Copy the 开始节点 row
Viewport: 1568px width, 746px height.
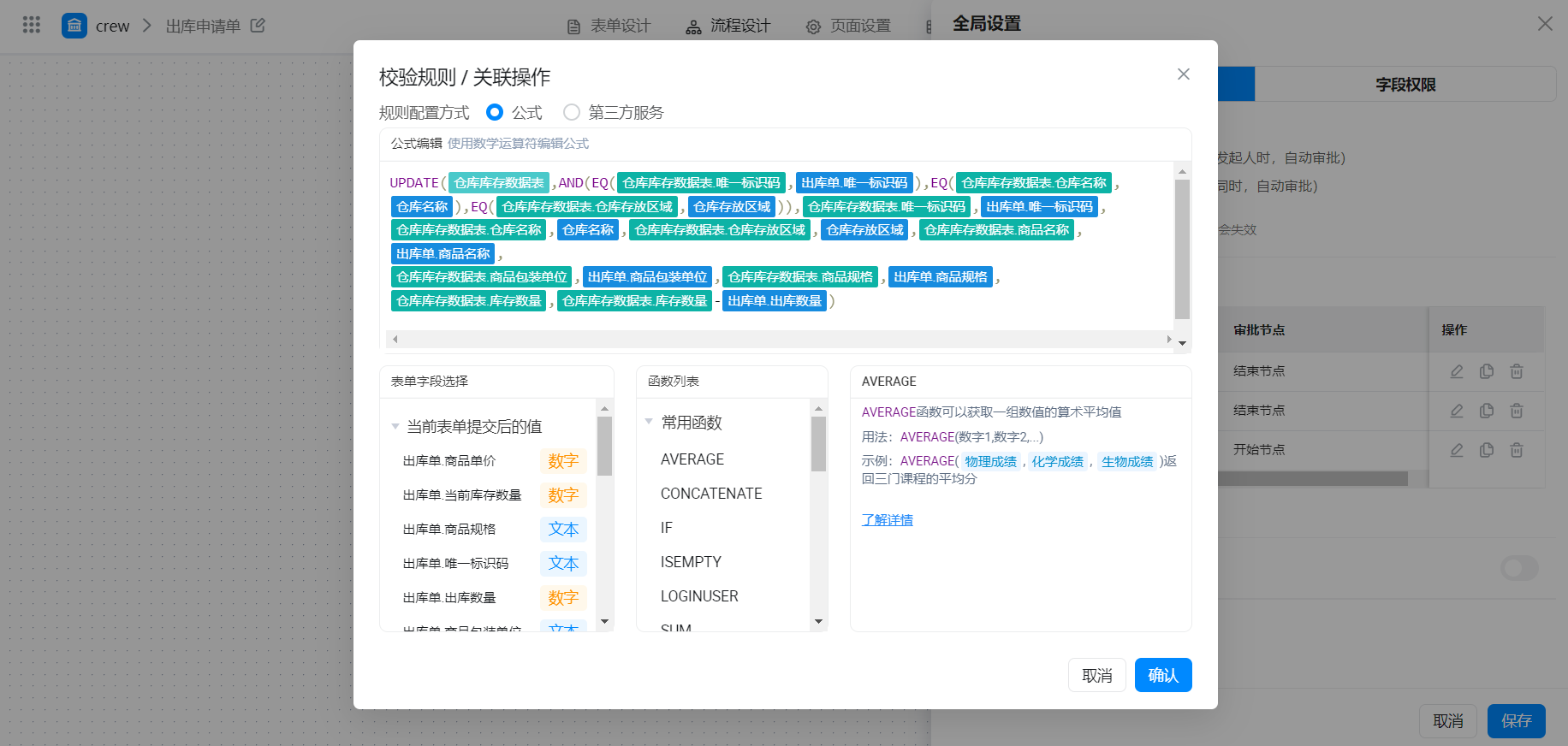click(x=1487, y=450)
